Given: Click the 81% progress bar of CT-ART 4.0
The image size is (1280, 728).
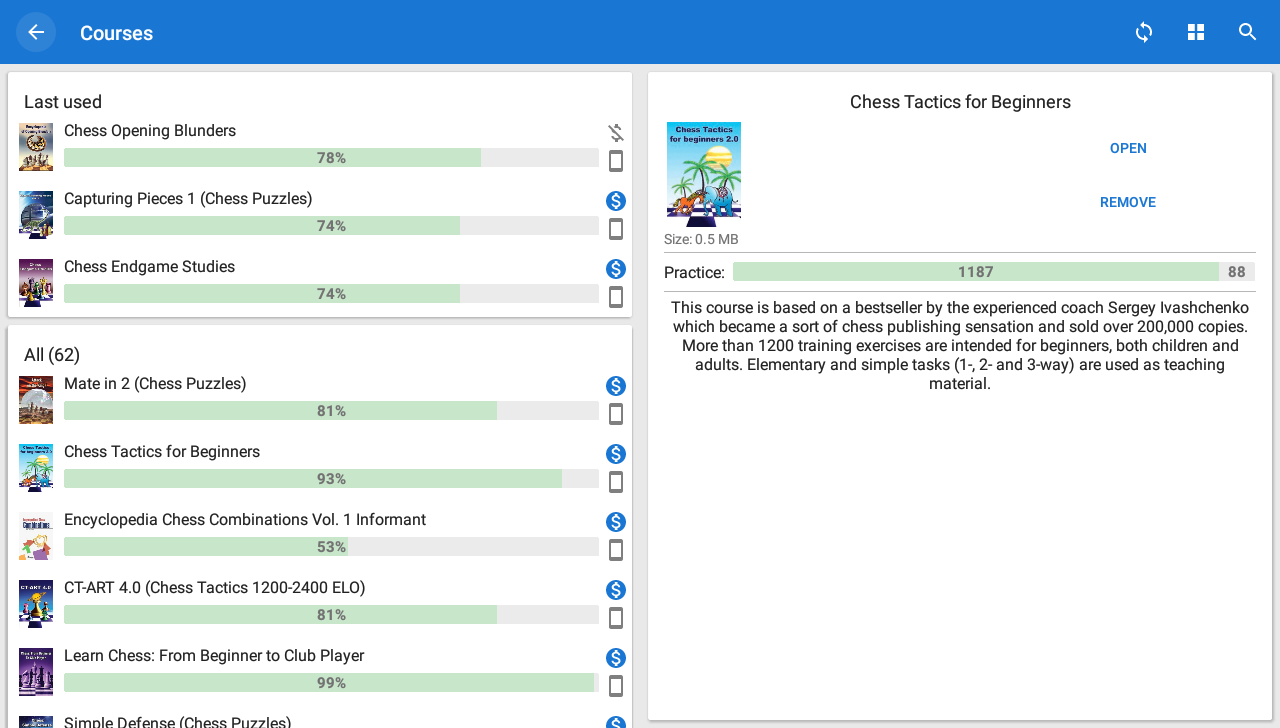Looking at the screenshot, I should [x=331, y=615].
